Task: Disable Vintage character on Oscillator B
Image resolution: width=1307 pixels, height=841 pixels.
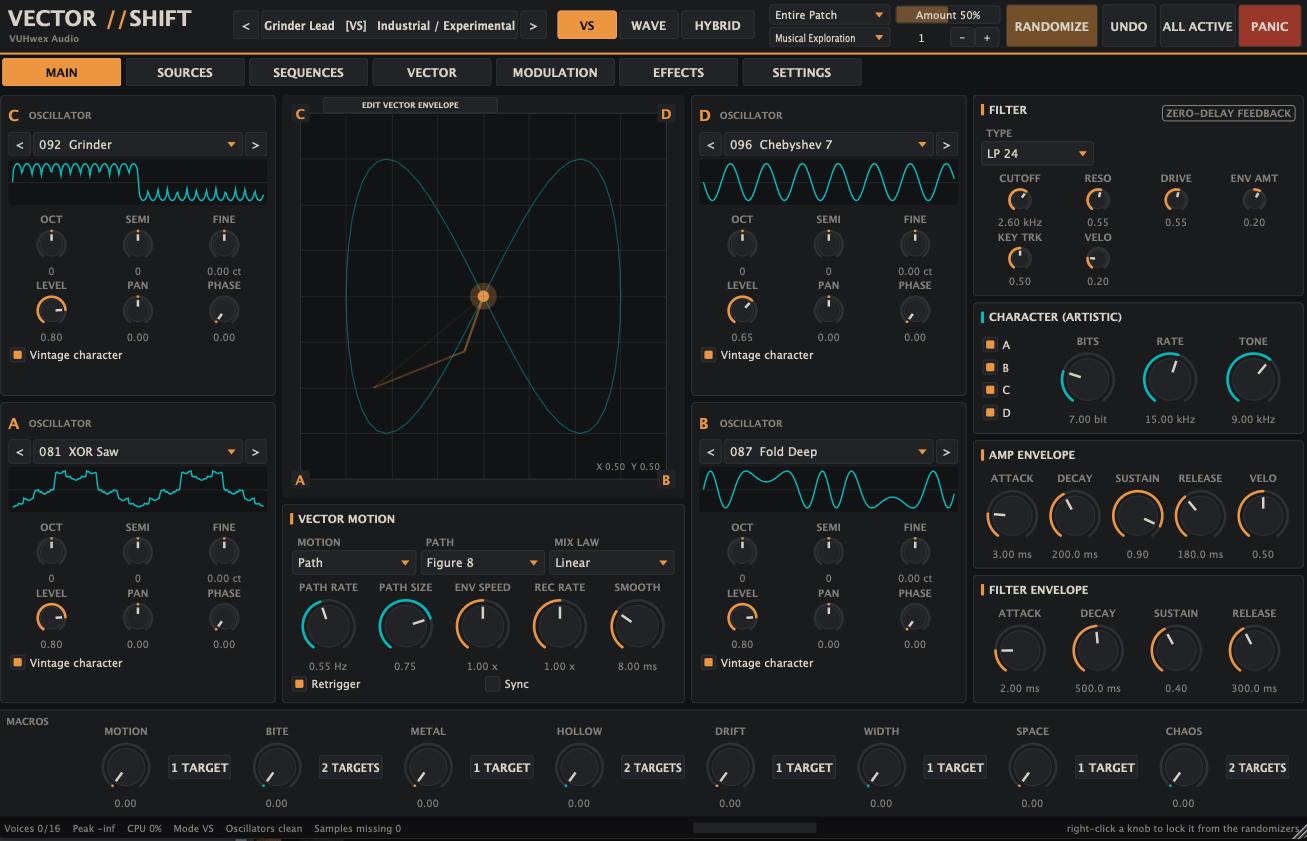Action: tap(708, 662)
